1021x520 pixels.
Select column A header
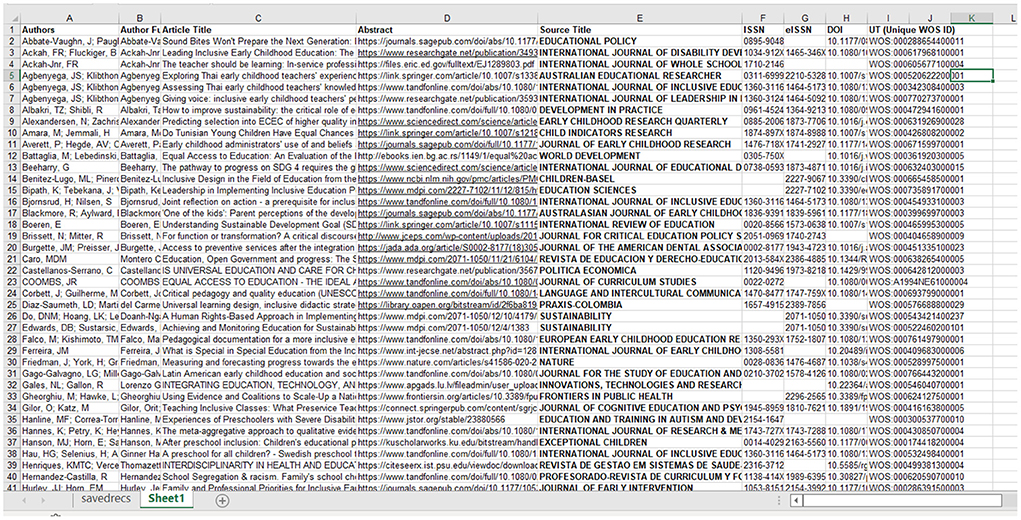[70, 19]
